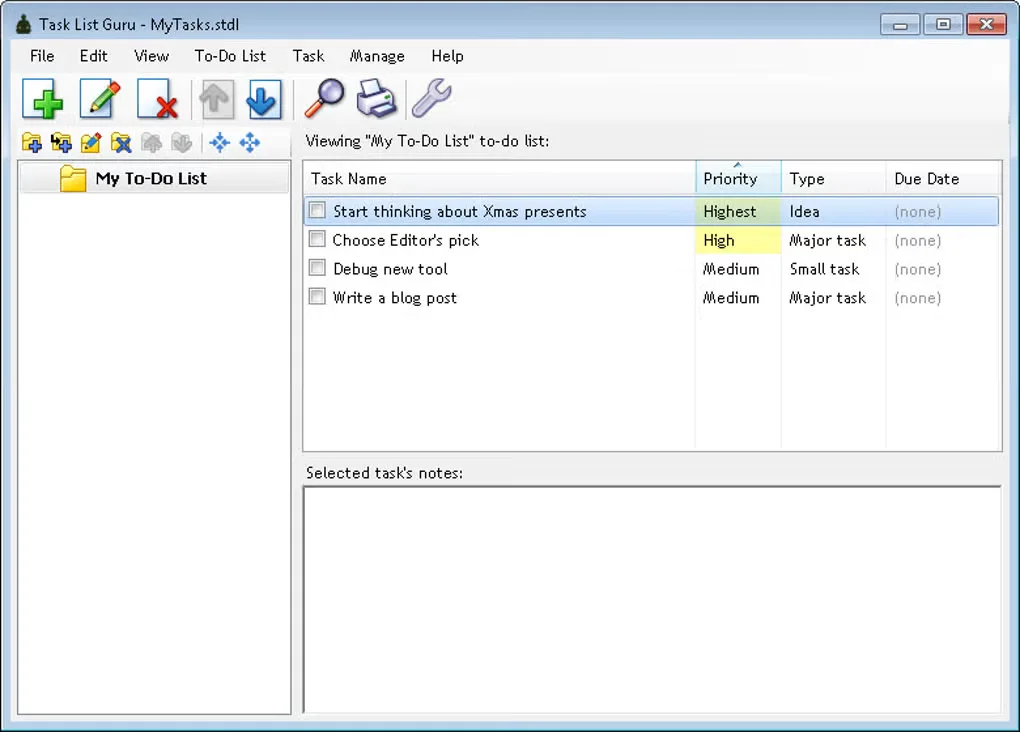This screenshot has width=1020, height=732.
Task: Minimize the Task List Guru window
Action: 900,25
